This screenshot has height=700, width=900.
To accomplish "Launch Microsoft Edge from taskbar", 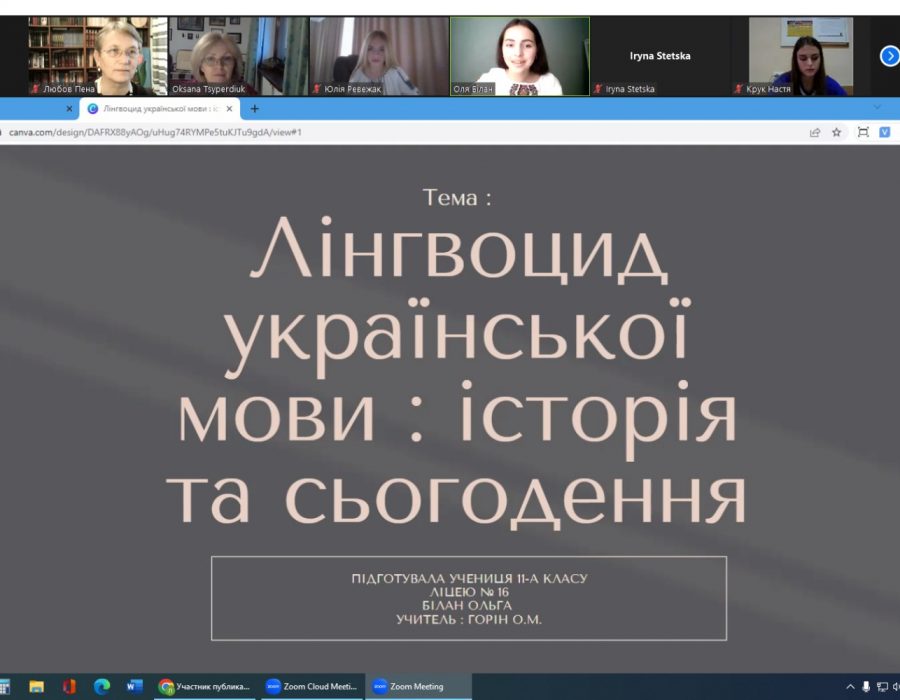I will (102, 687).
